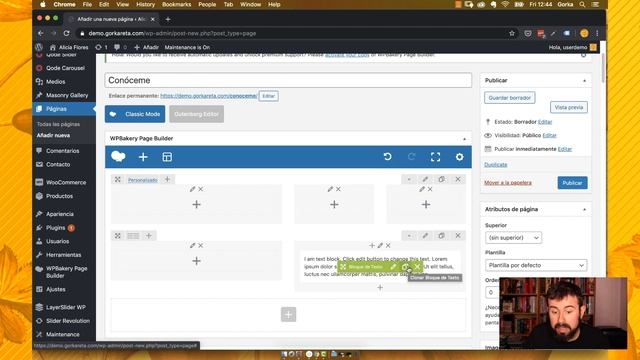The width and height of the screenshot is (640, 360).
Task: Click Todas las páginas submenu
Action: click(58, 124)
